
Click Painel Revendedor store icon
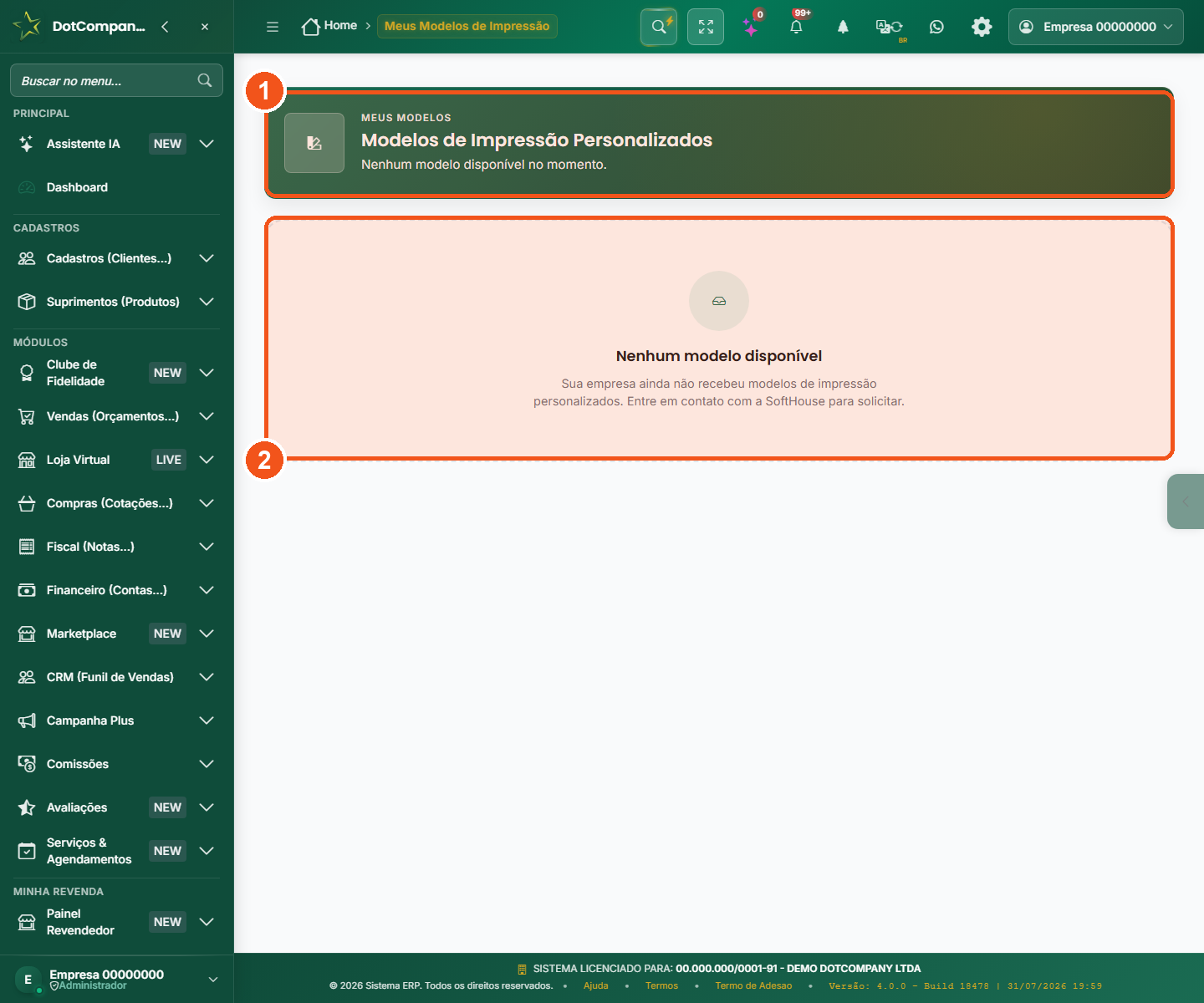click(x=27, y=922)
